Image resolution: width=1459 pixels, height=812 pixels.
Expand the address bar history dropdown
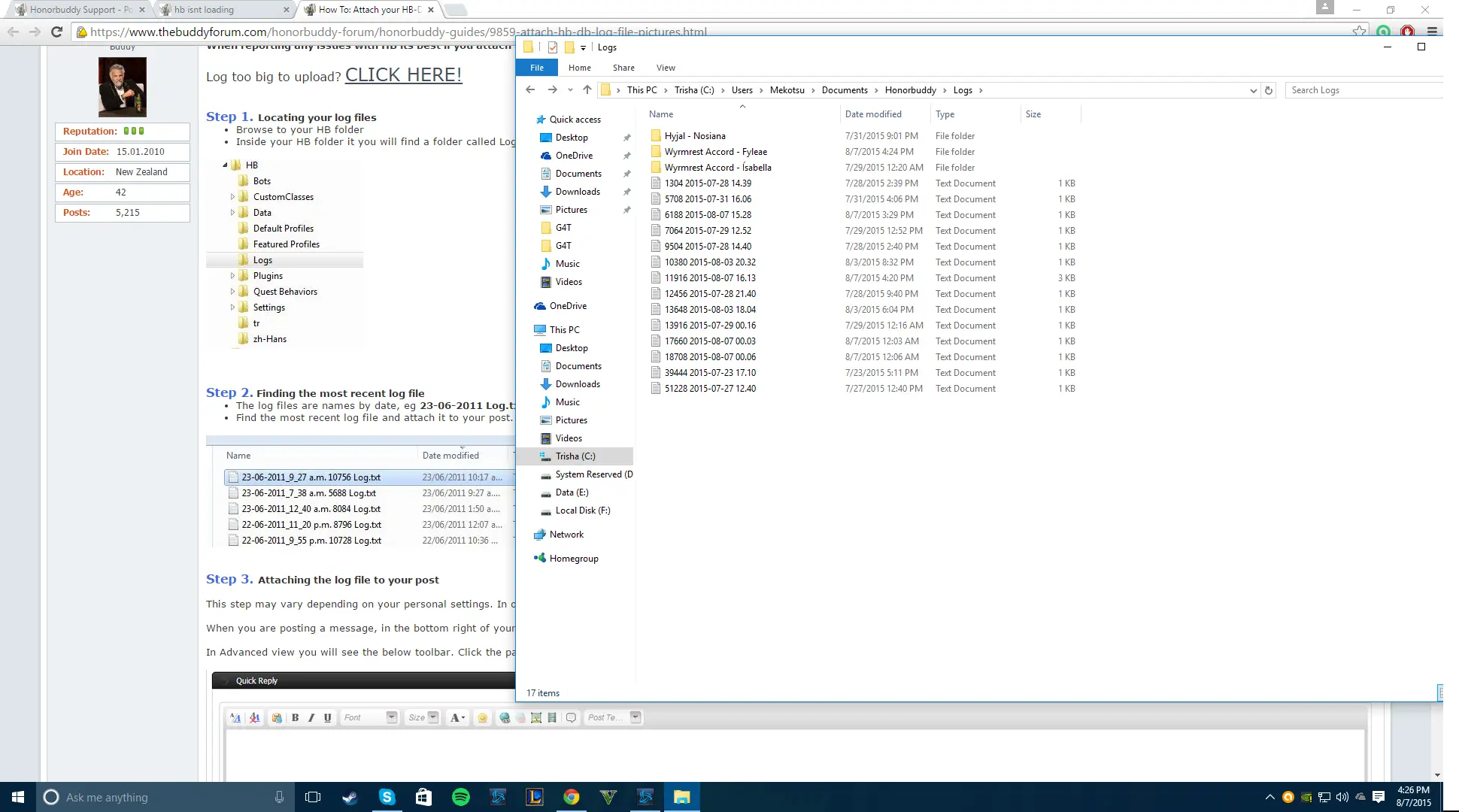(x=1253, y=90)
